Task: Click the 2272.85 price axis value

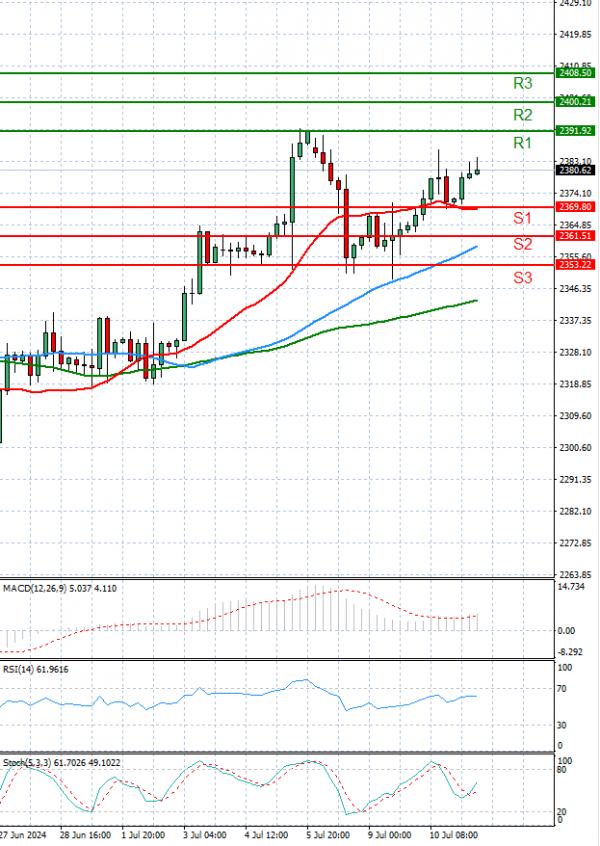Action: 575,544
